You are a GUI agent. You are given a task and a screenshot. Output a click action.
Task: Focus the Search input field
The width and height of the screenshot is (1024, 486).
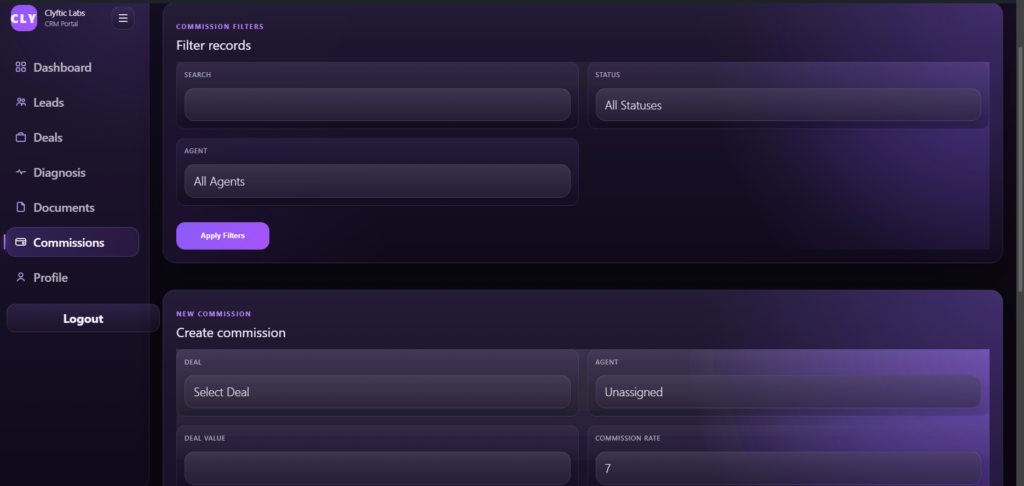(377, 105)
